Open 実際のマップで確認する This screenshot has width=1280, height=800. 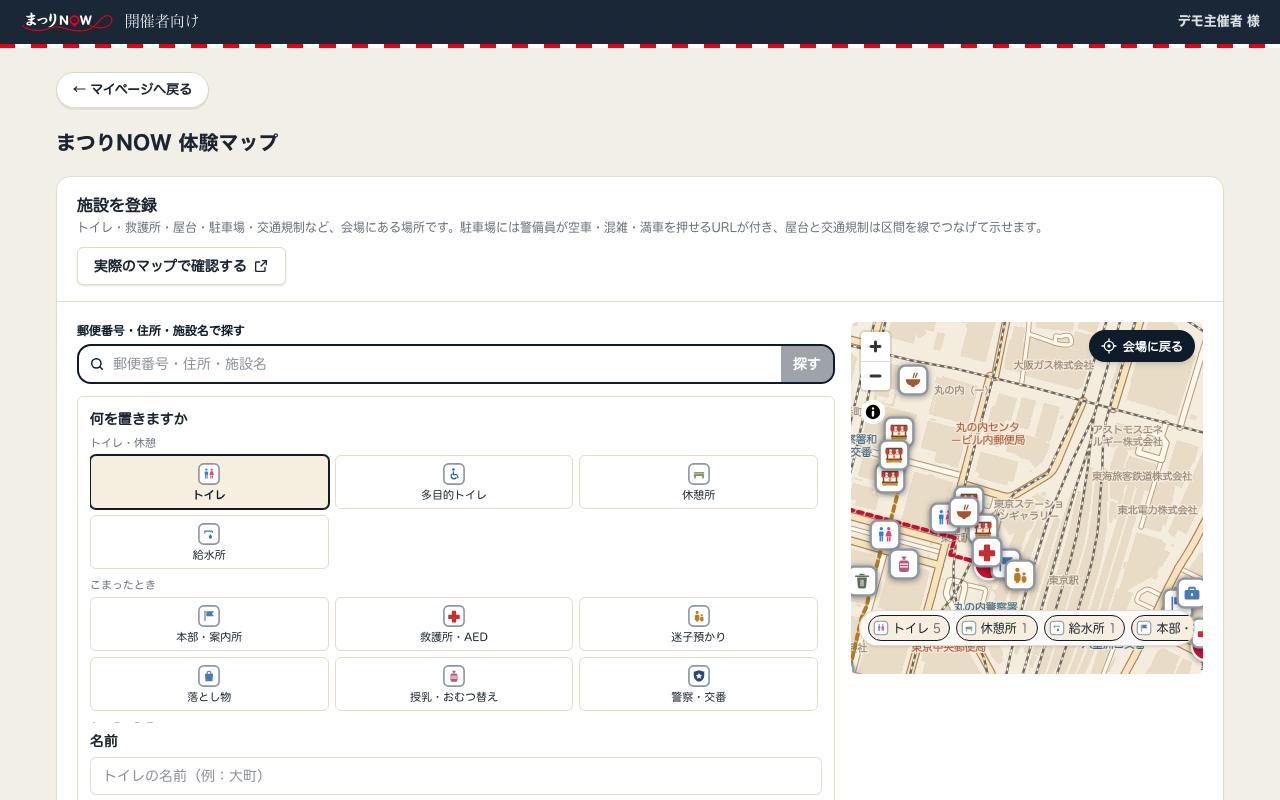point(181,266)
